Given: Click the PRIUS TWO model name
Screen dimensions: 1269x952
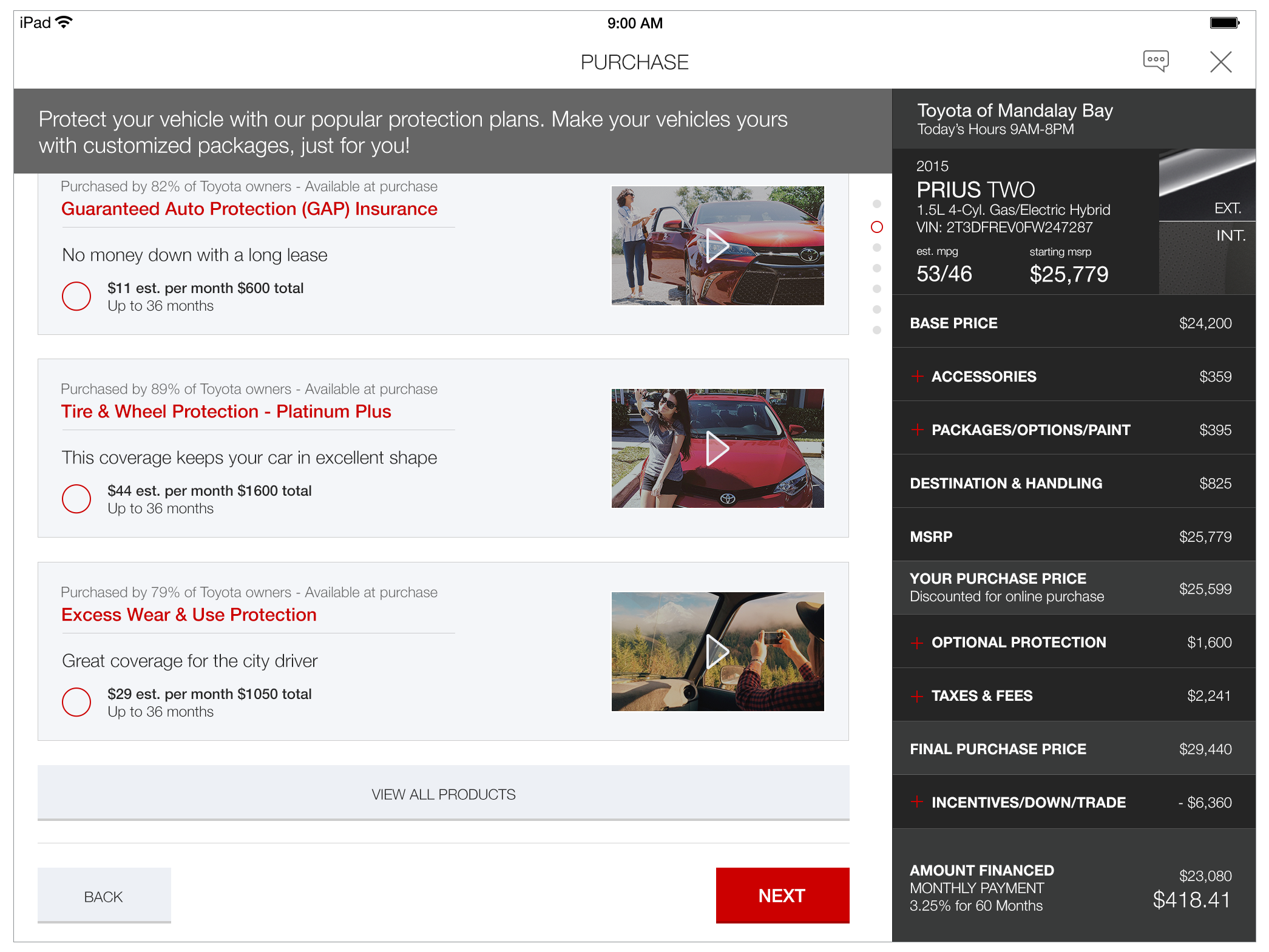Looking at the screenshot, I should (x=975, y=190).
